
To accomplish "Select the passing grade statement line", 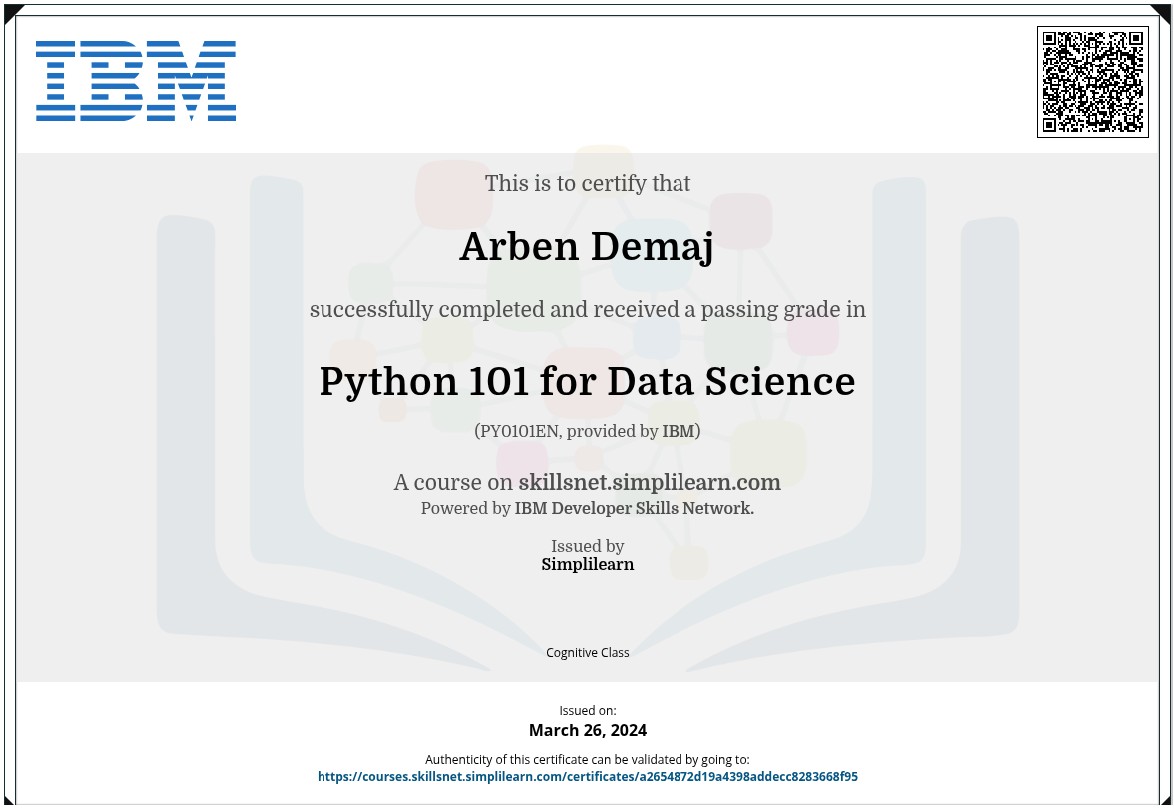I will (x=587, y=309).
